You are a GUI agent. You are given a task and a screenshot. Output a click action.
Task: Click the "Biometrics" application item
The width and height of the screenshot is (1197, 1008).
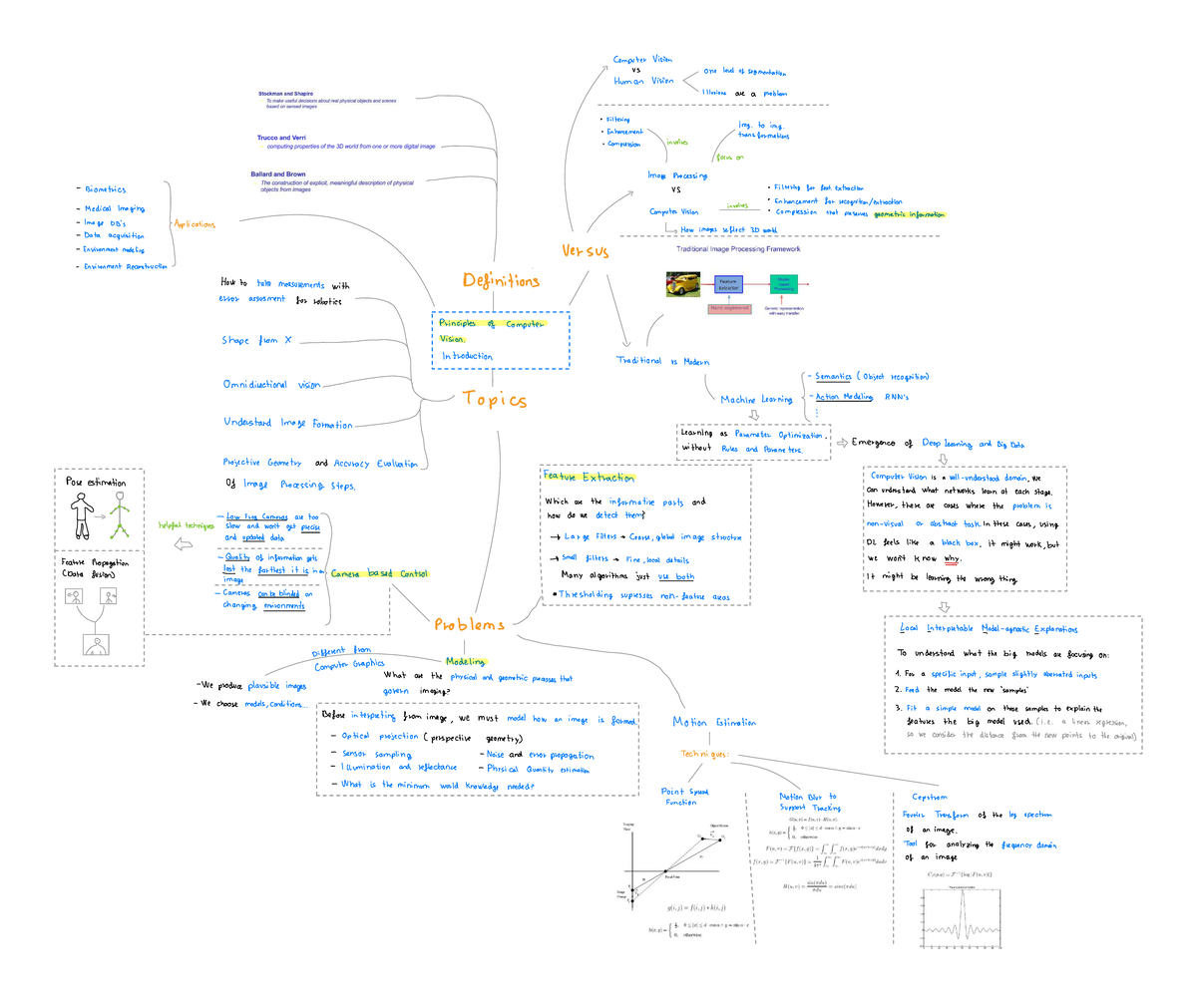click(105, 189)
